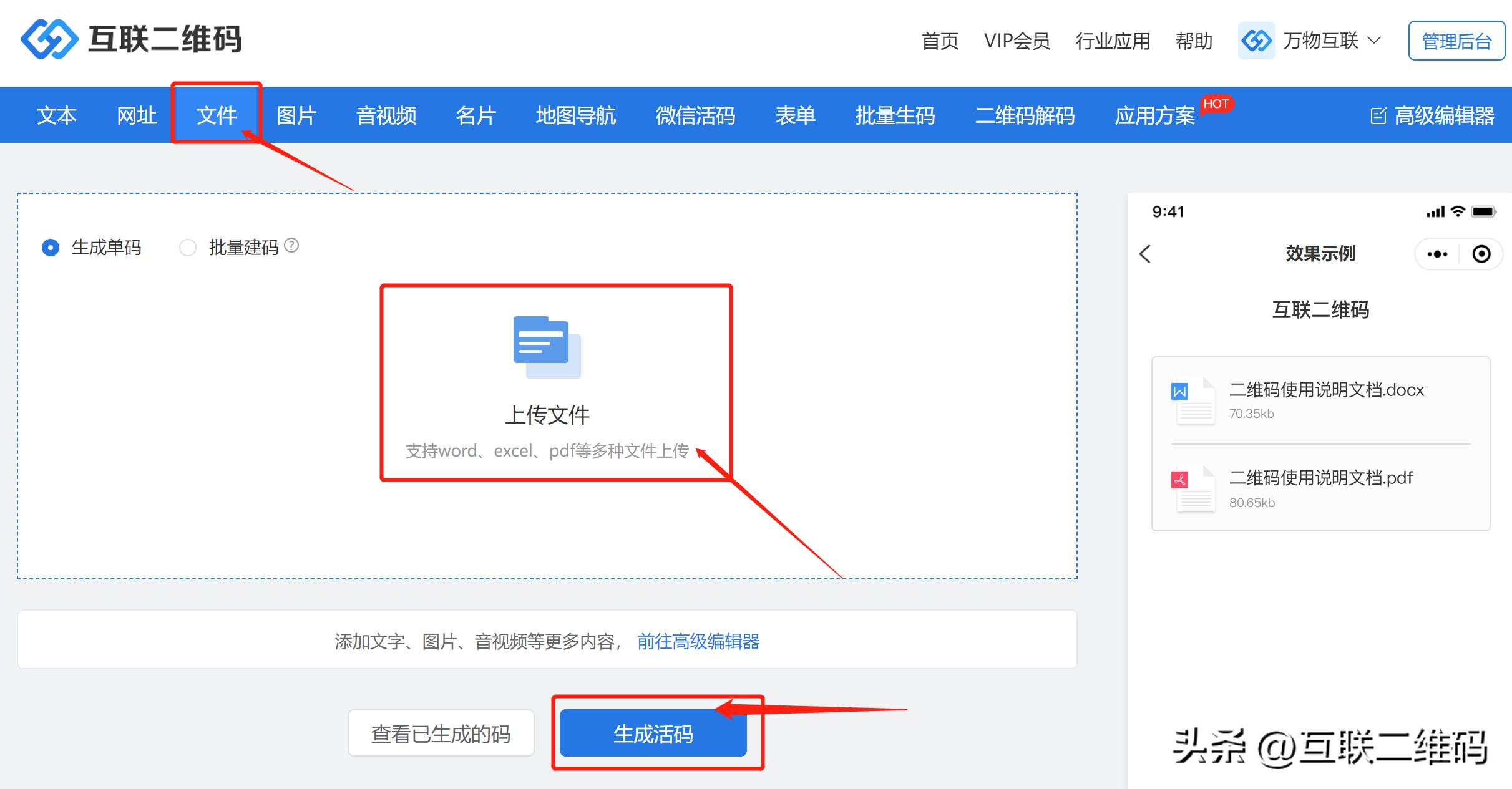
Task: Click the 生成活码 button
Action: point(653,733)
